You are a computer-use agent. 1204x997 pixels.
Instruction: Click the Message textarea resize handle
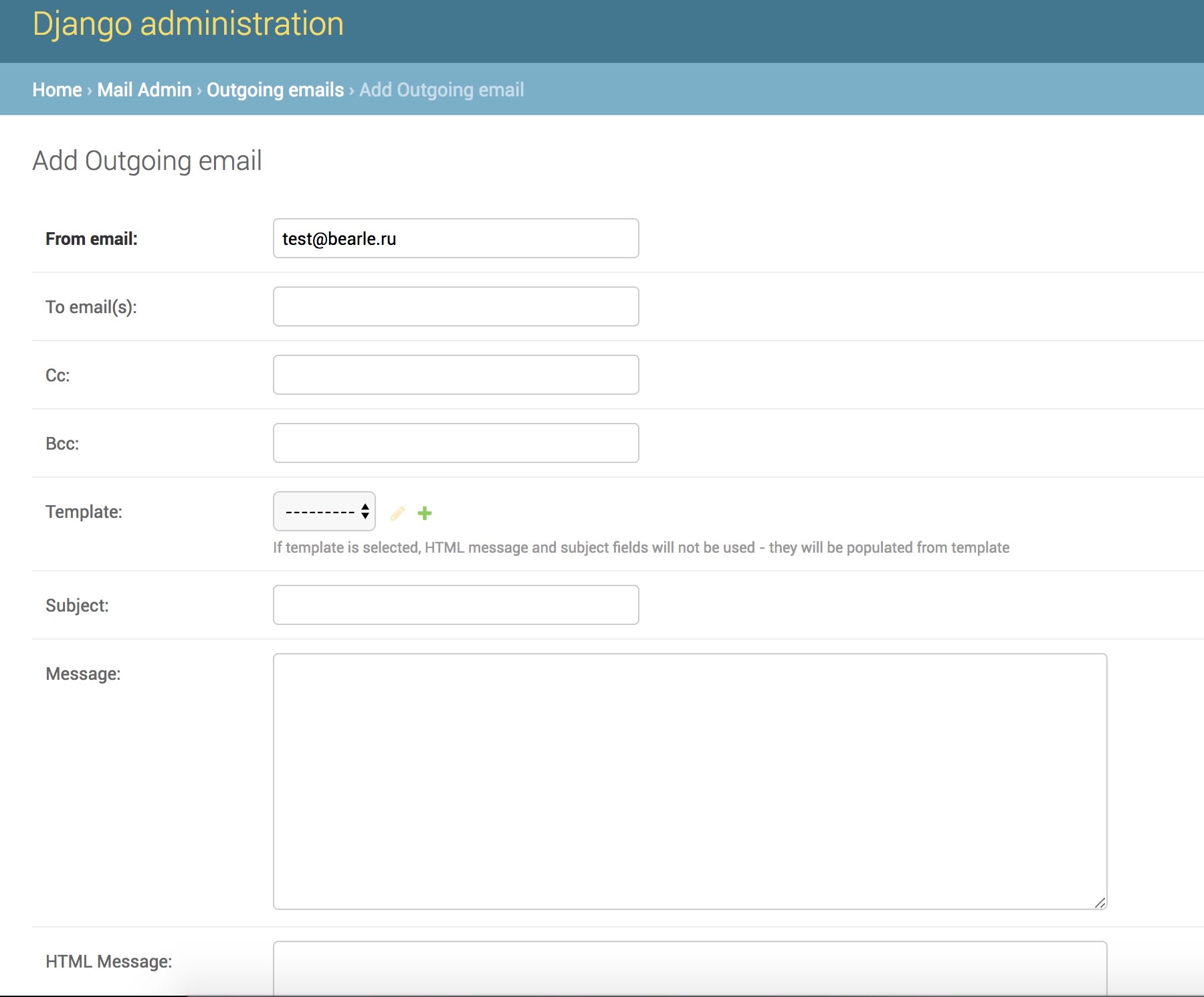coord(1100,903)
